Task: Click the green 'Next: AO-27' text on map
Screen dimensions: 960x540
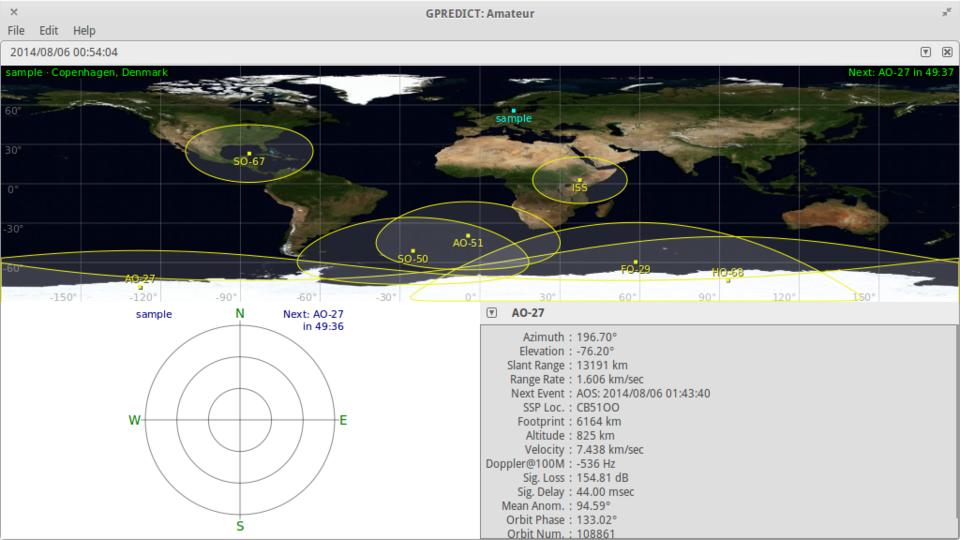Action: point(900,73)
